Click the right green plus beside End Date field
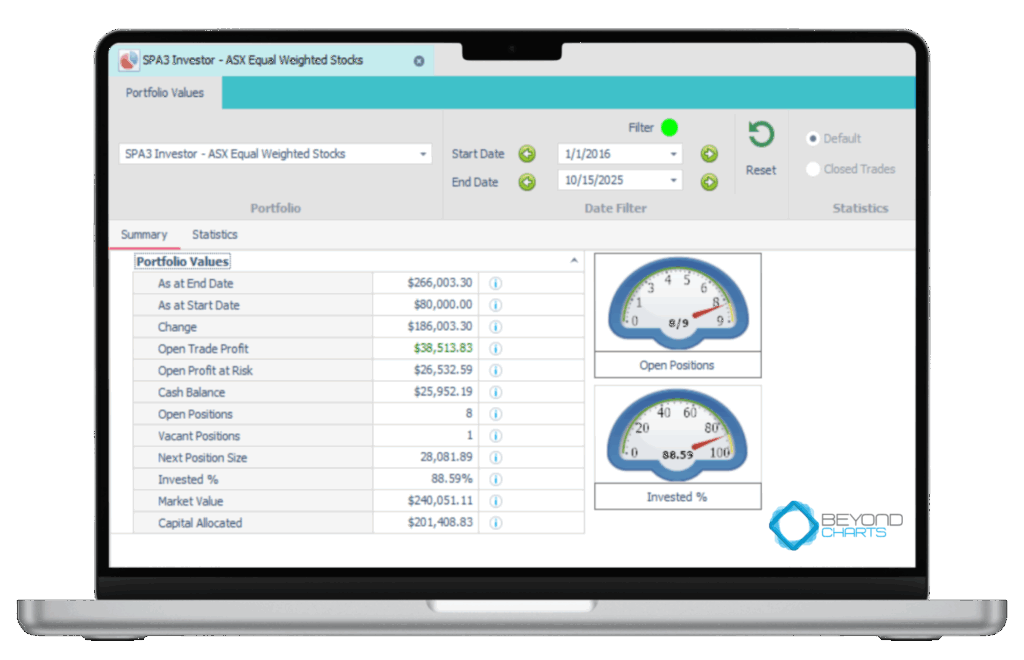This screenshot has height=660, width=1024. 709,182
